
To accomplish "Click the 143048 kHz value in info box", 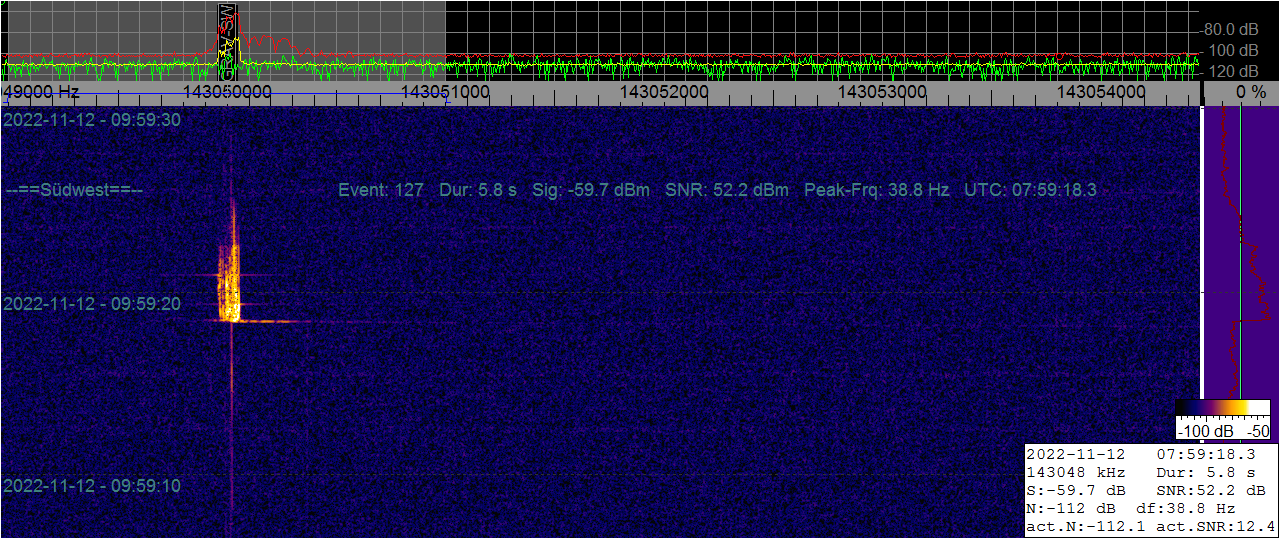I will pos(1076,473).
